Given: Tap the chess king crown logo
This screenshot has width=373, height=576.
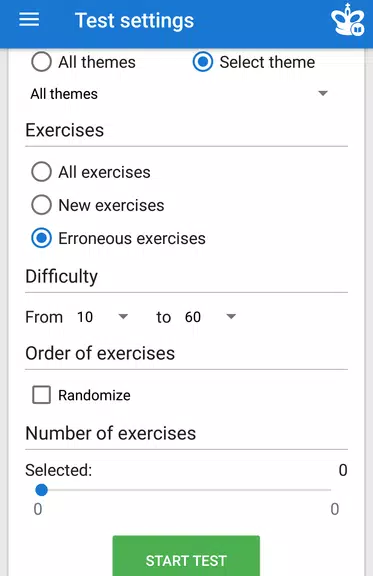Looking at the screenshot, I should 347,21.
